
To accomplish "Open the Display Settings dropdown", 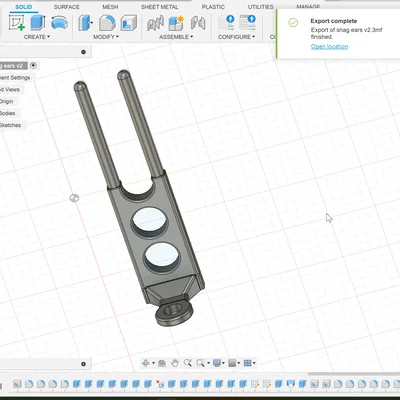I will click(x=219, y=363).
